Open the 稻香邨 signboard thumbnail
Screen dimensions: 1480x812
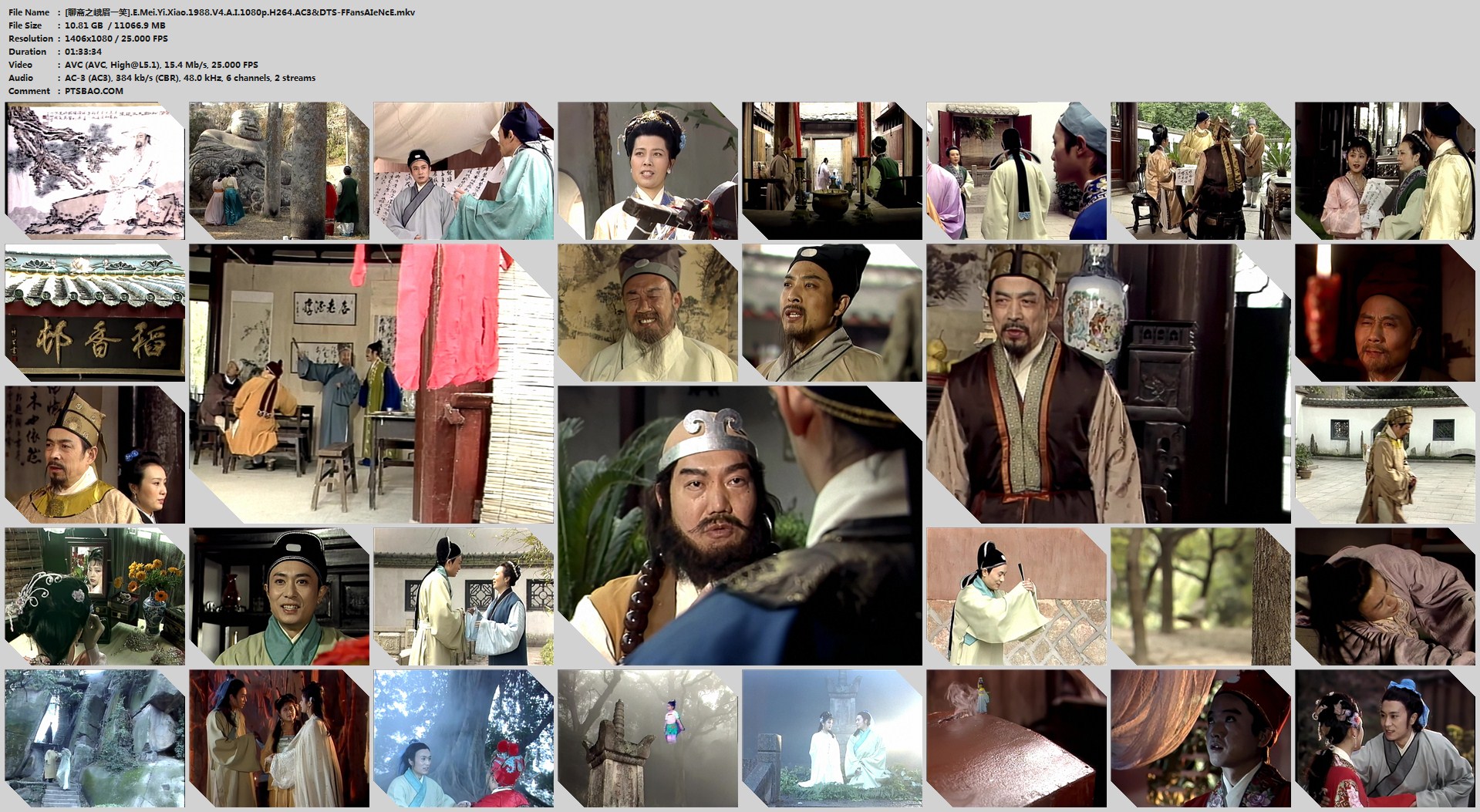click(95, 312)
